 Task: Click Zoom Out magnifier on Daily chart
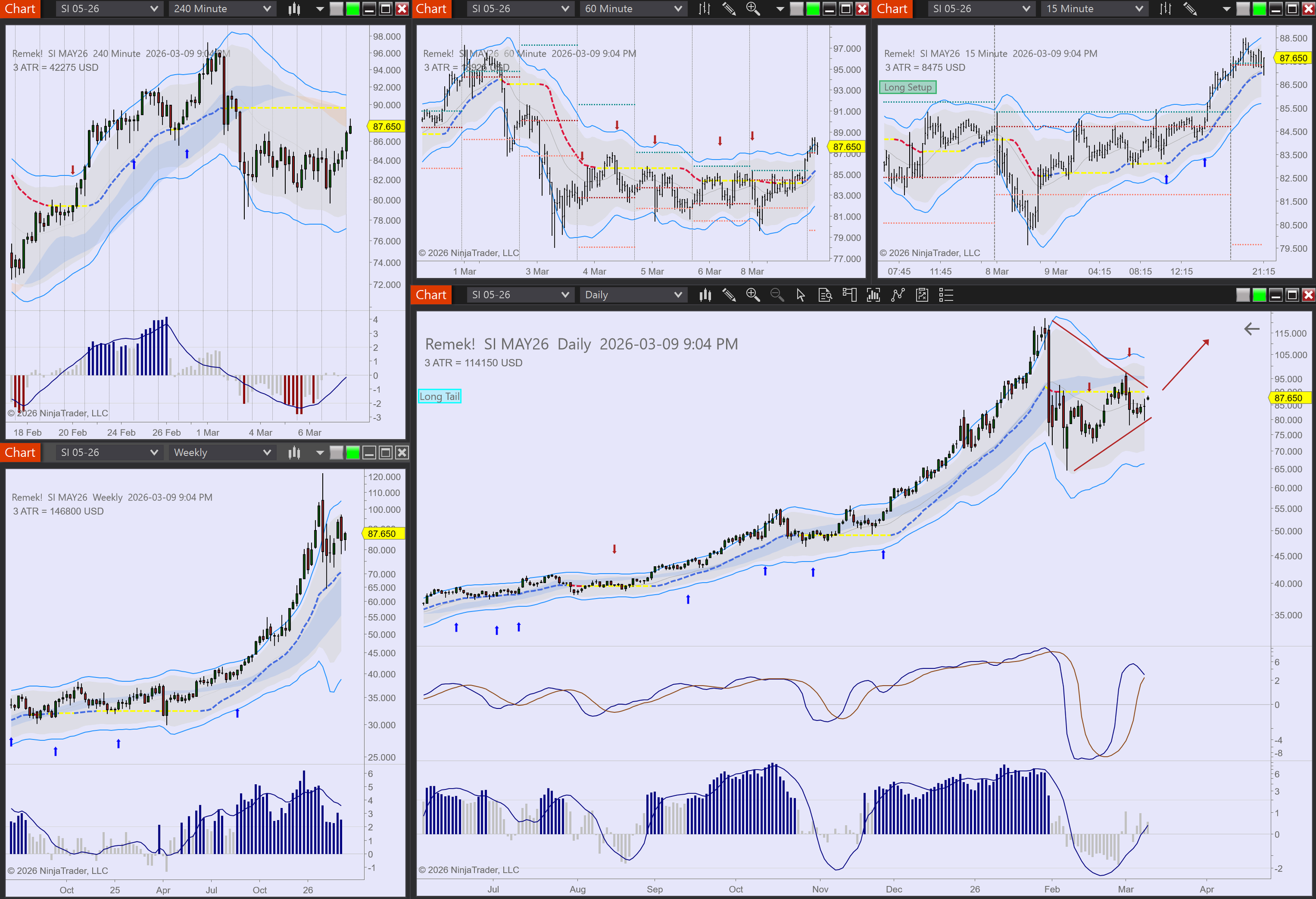pos(777,295)
